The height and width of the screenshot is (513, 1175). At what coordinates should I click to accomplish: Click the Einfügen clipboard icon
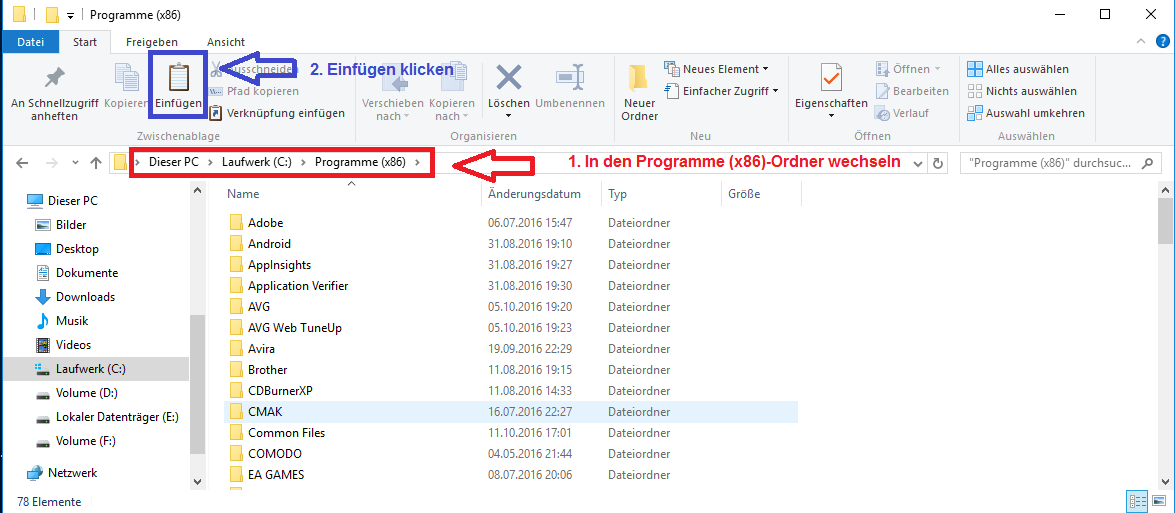[x=178, y=78]
